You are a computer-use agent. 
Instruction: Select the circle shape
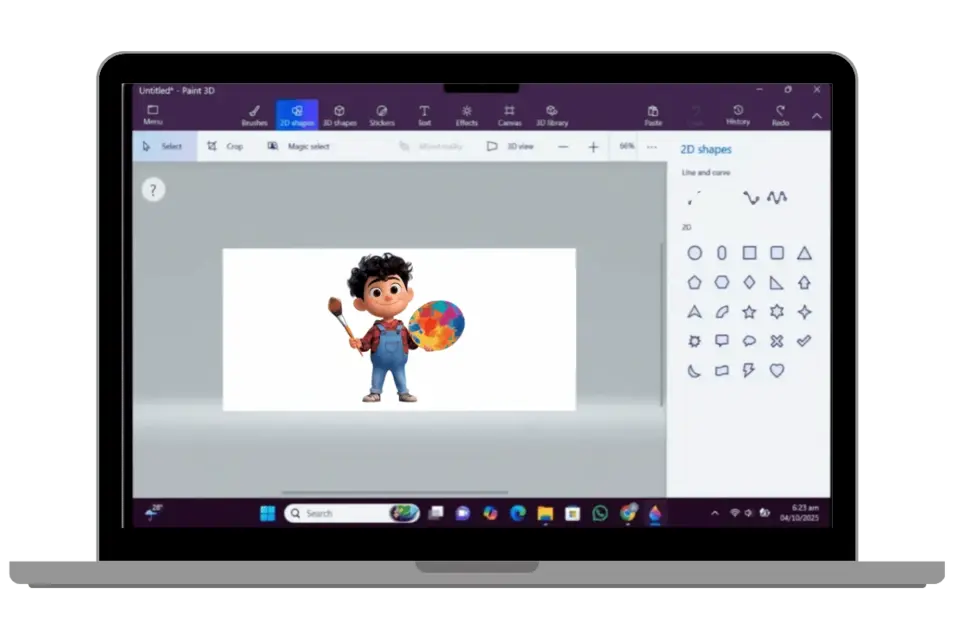pos(694,253)
